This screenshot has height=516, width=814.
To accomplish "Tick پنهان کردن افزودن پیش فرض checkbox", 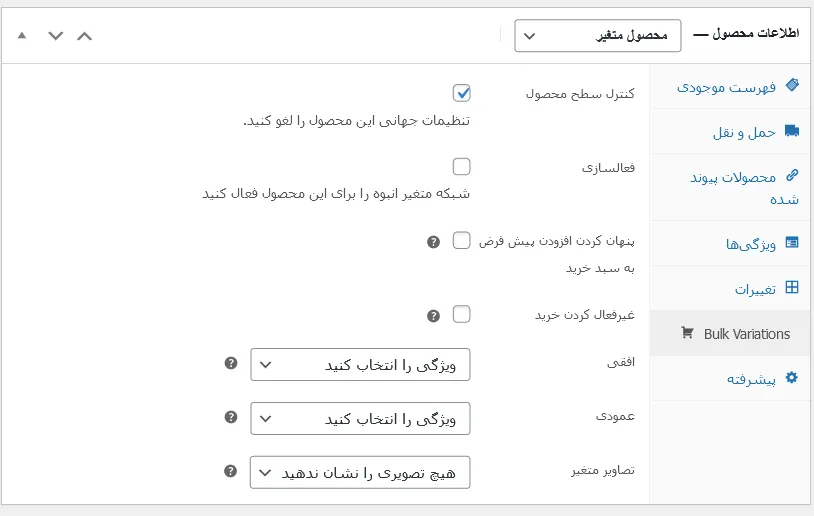I will [x=462, y=240].
